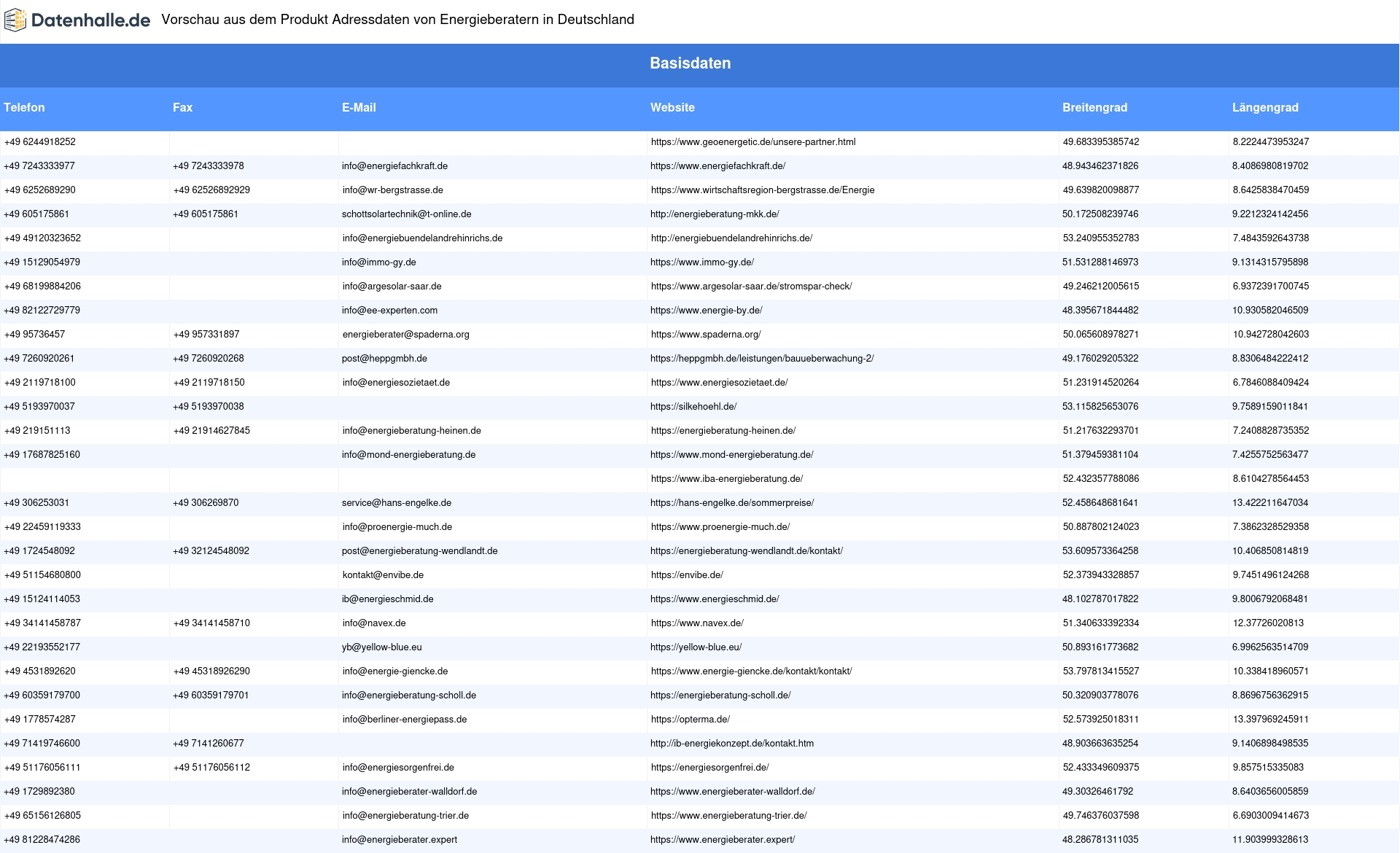Select latitude value 48.102787017822
Viewport: 1400px width, 853px height.
1100,599
